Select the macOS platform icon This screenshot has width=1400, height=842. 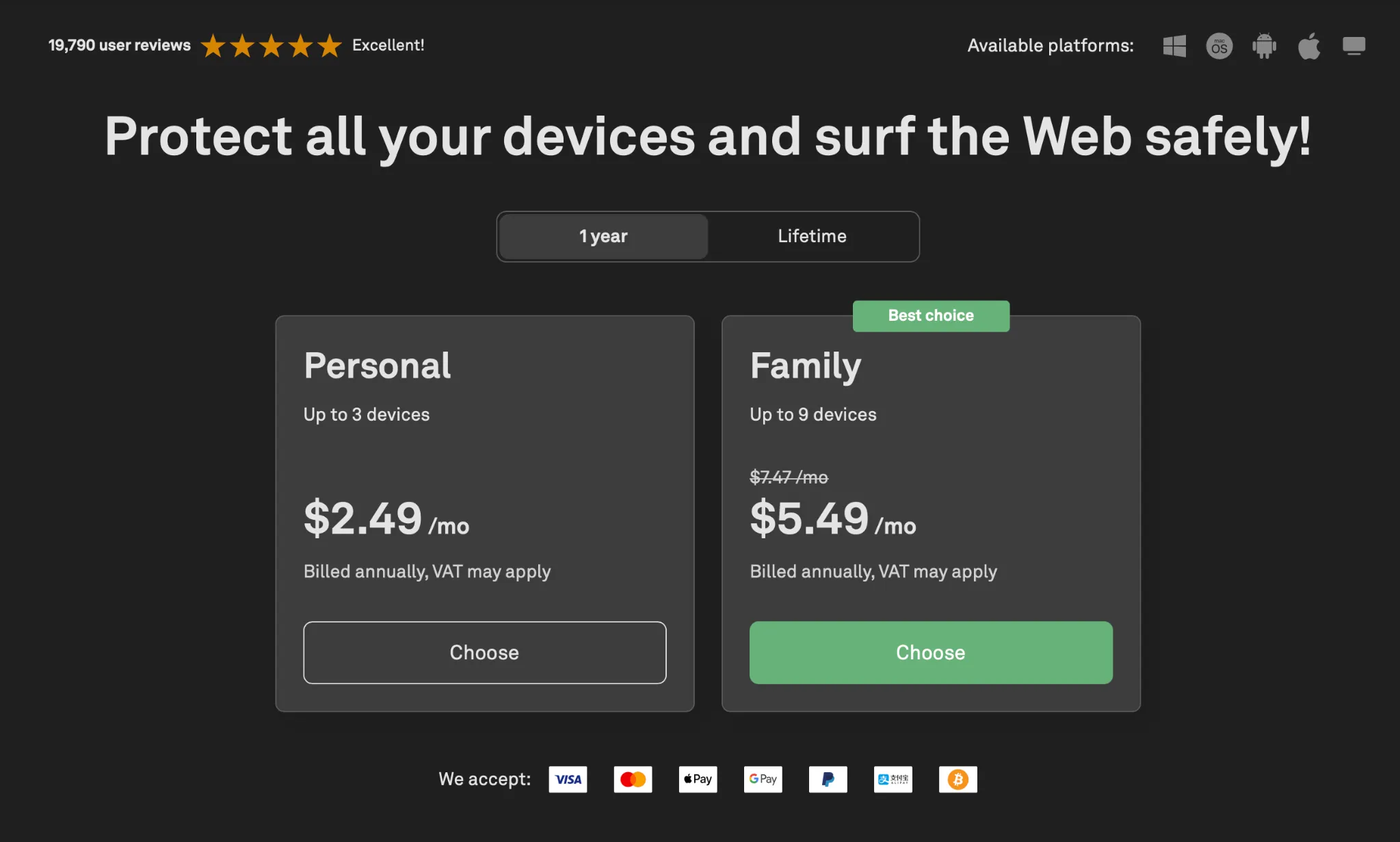tap(1218, 45)
